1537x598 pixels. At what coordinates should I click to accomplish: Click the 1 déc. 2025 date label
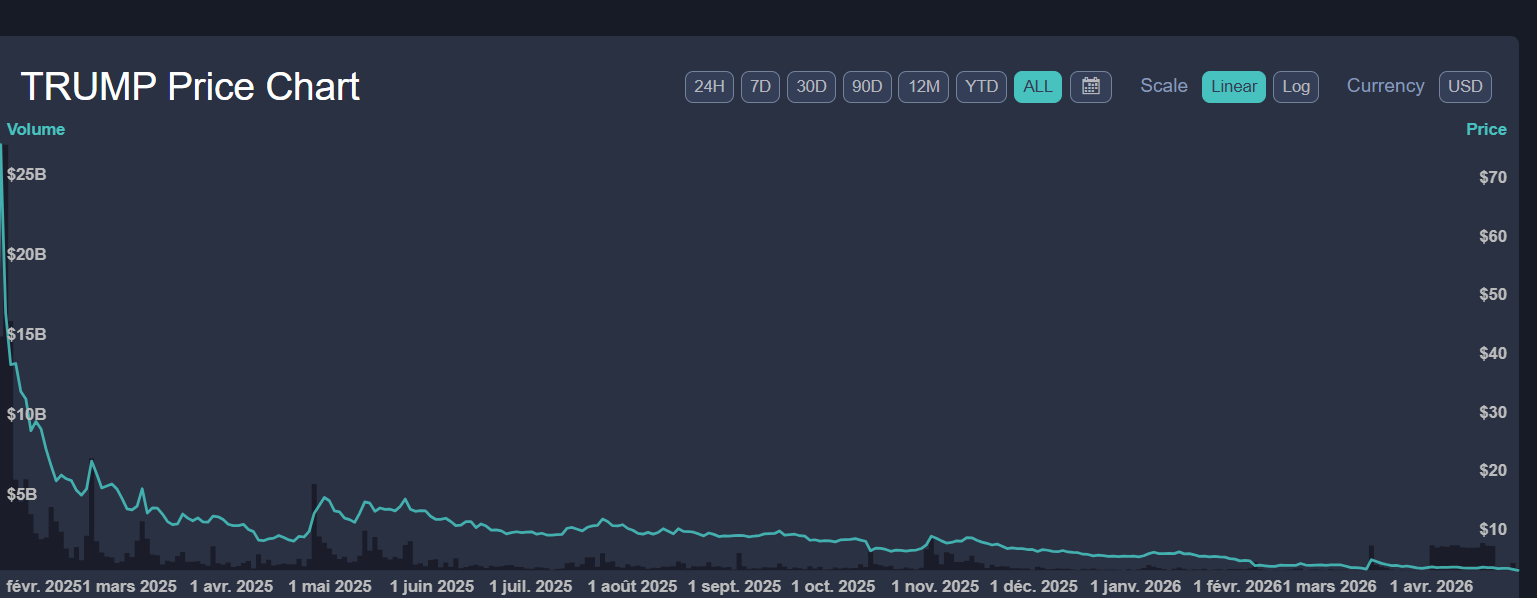pyautogui.click(x=1035, y=585)
